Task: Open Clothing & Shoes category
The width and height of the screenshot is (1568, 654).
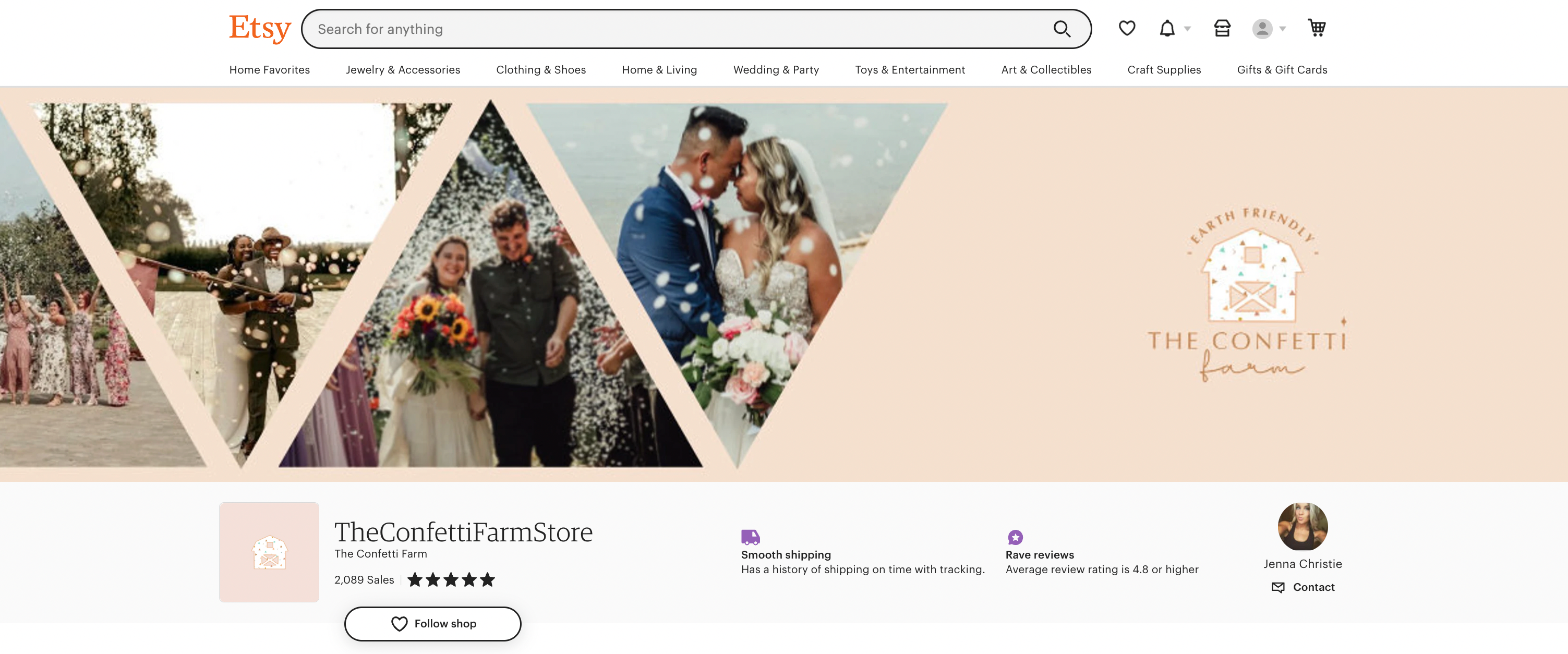Action: point(540,69)
